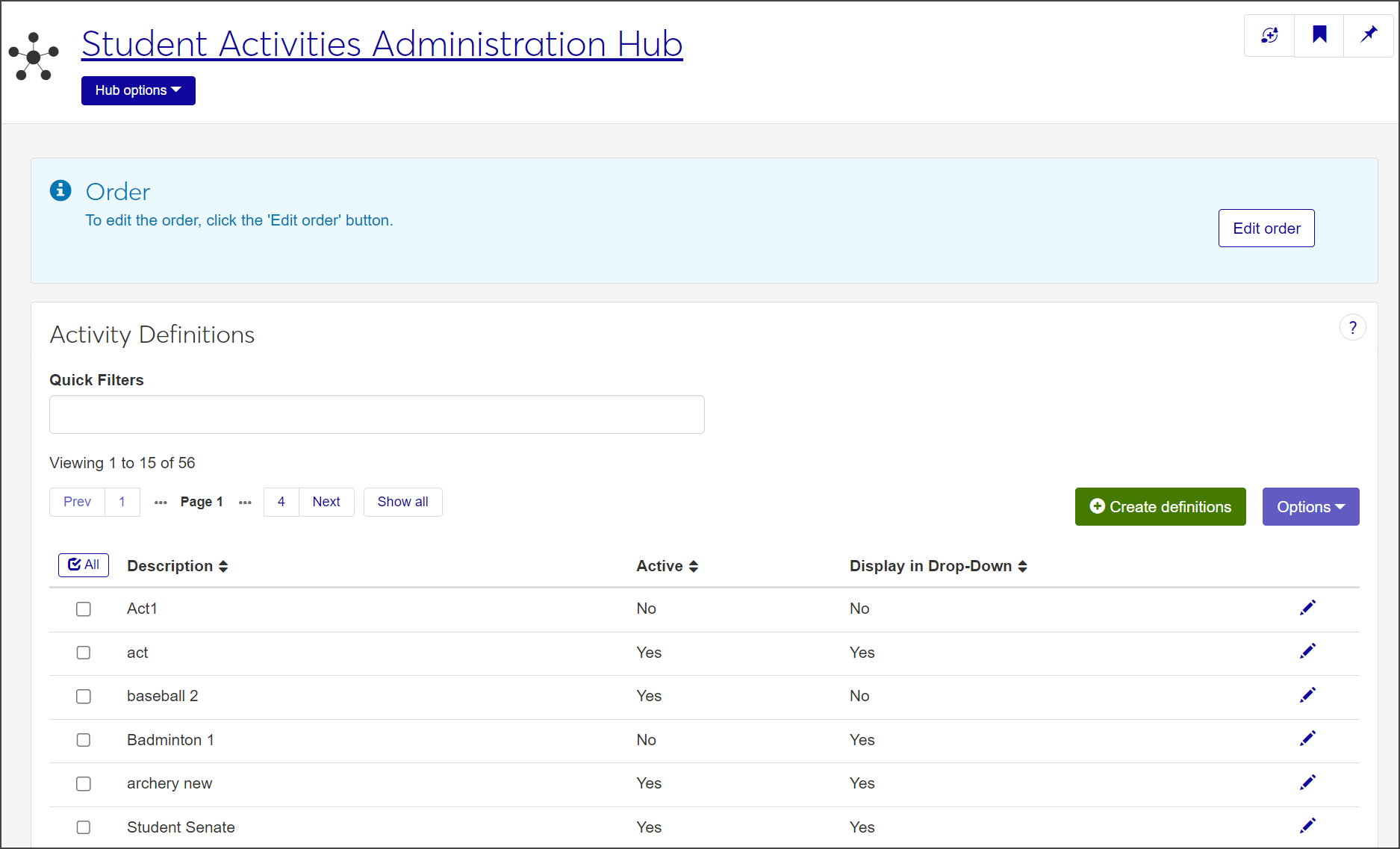
Task: Click the bookmark icon in the header
Action: point(1319,35)
